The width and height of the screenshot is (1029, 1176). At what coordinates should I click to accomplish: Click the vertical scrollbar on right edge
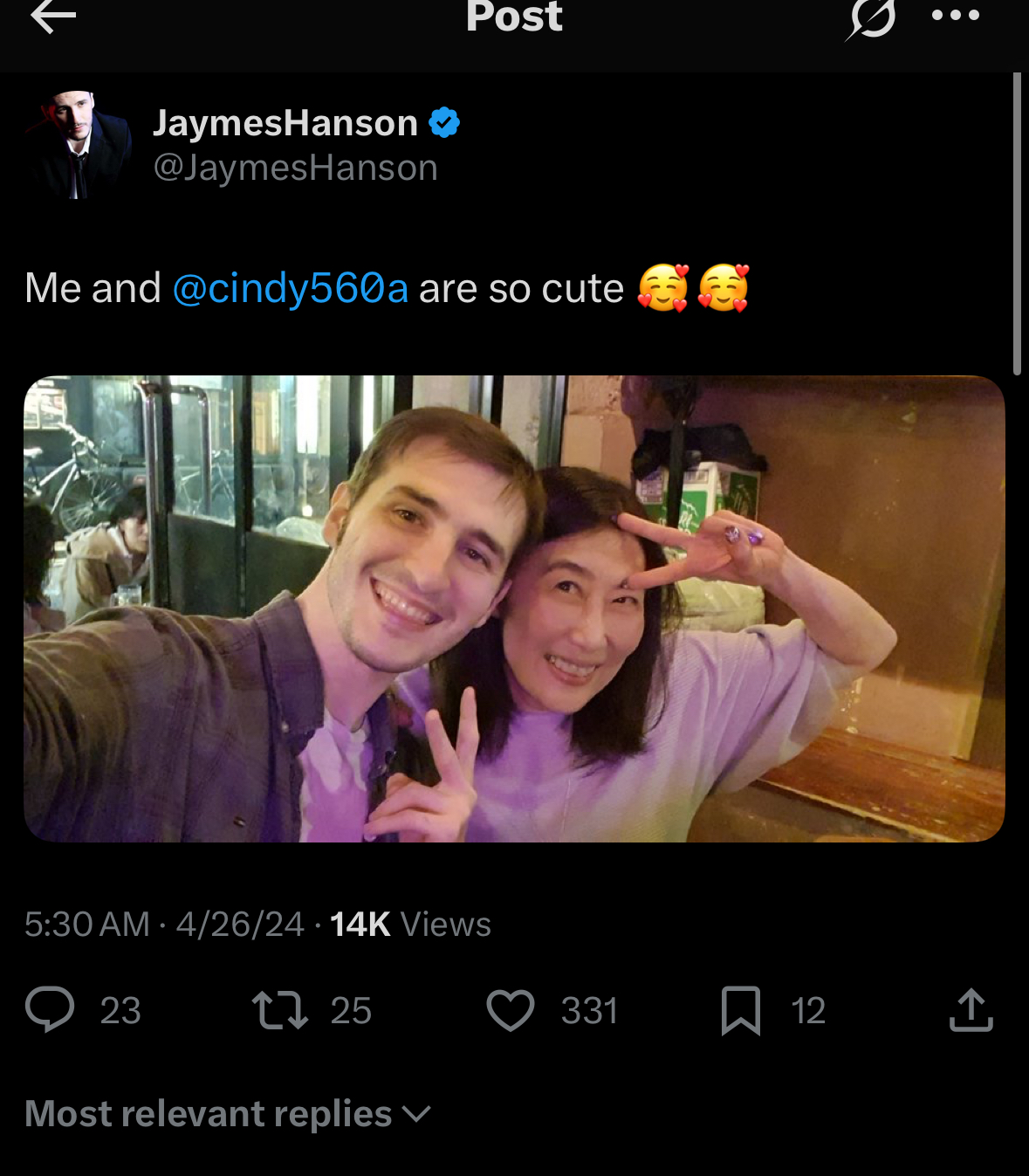(1017, 224)
